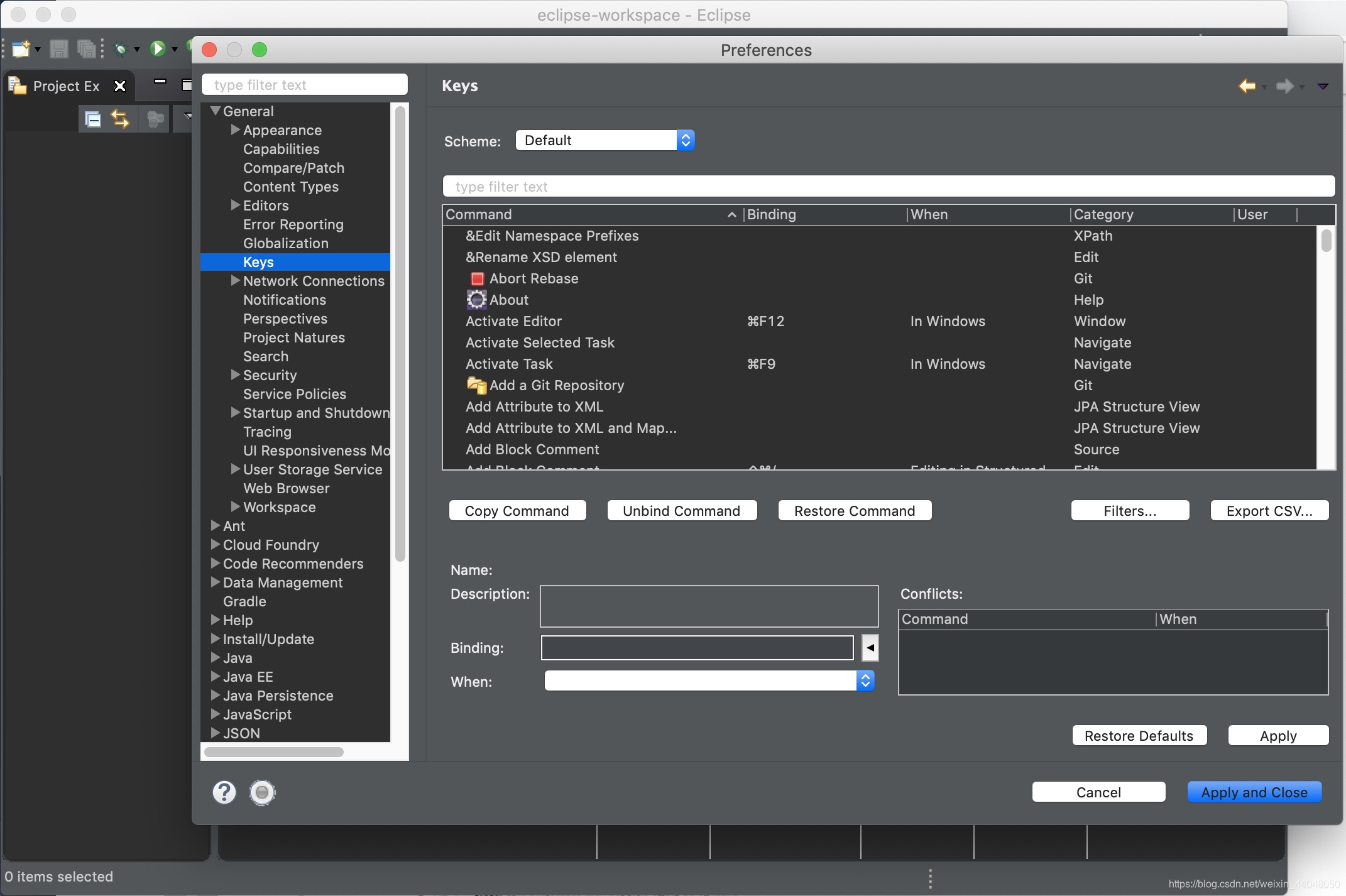Click the Restore Command button
The image size is (1346, 896).
coord(855,511)
